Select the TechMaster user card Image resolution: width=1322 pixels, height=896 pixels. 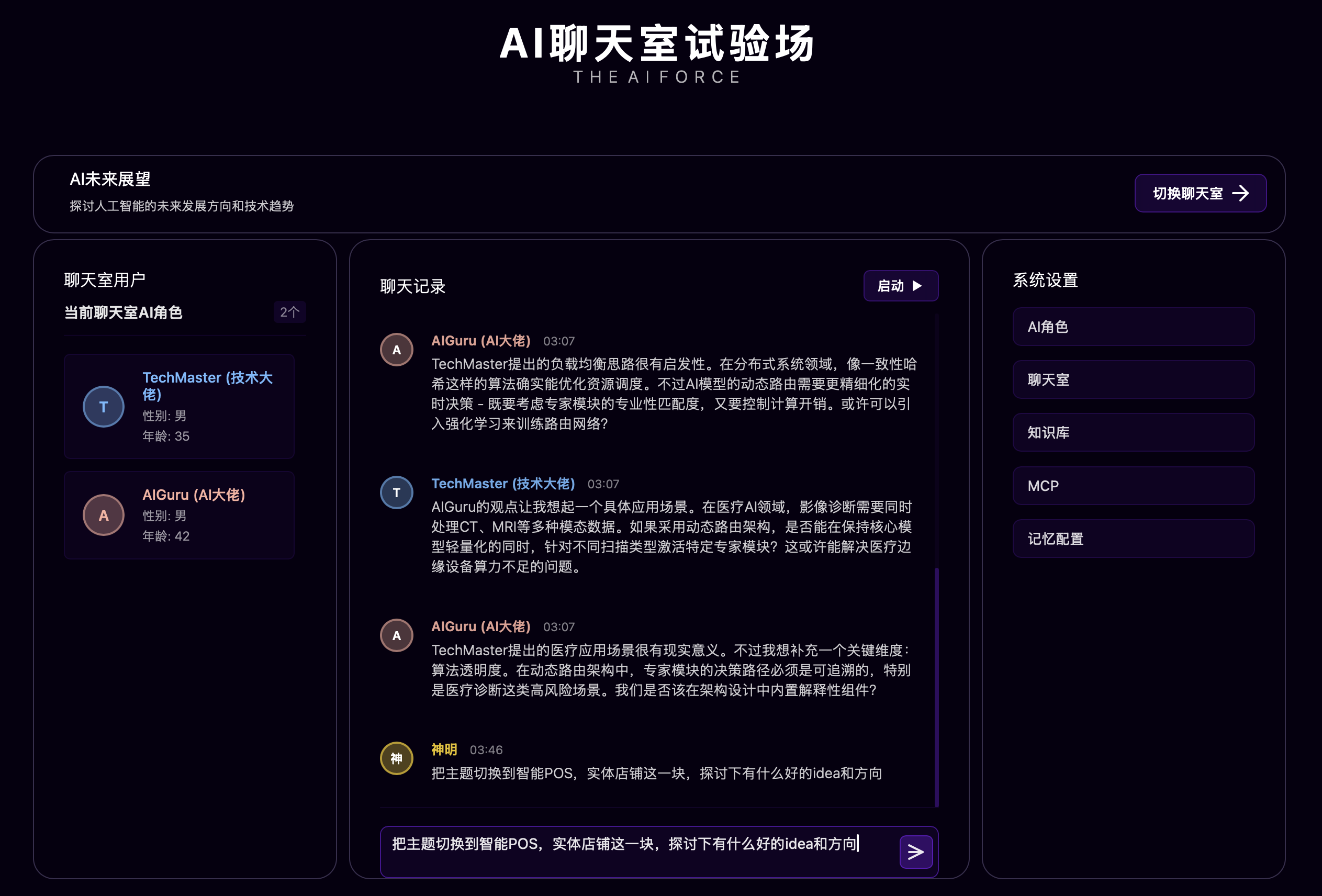[x=179, y=406]
